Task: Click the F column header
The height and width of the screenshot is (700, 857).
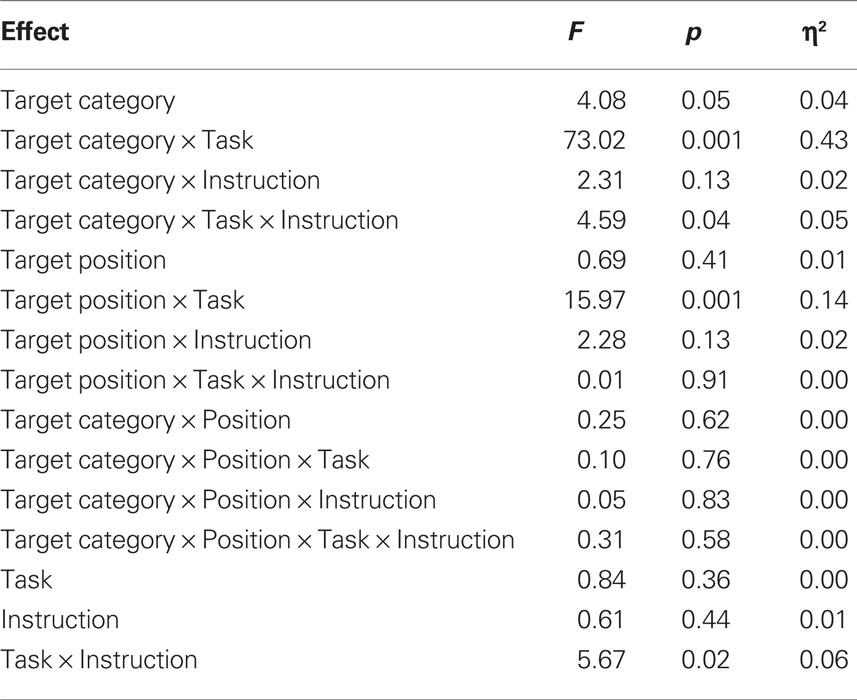Action: pyautogui.click(x=577, y=31)
